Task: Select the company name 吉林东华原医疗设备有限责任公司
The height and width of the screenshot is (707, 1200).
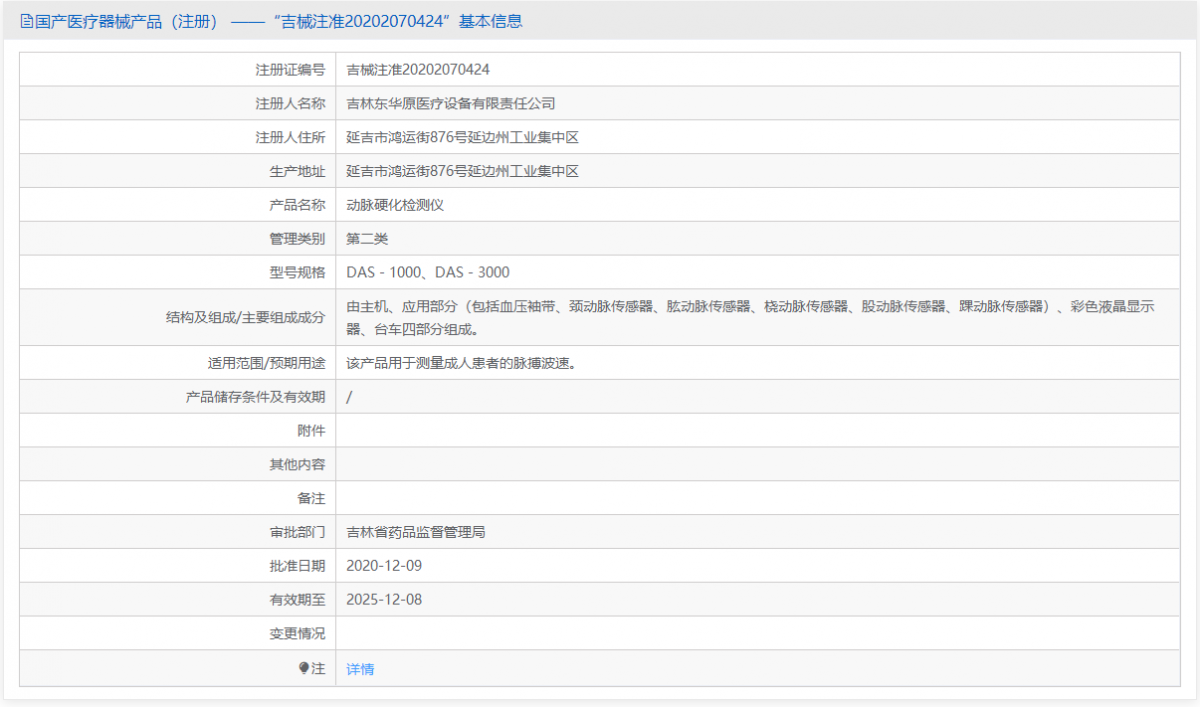Action: [x=452, y=102]
